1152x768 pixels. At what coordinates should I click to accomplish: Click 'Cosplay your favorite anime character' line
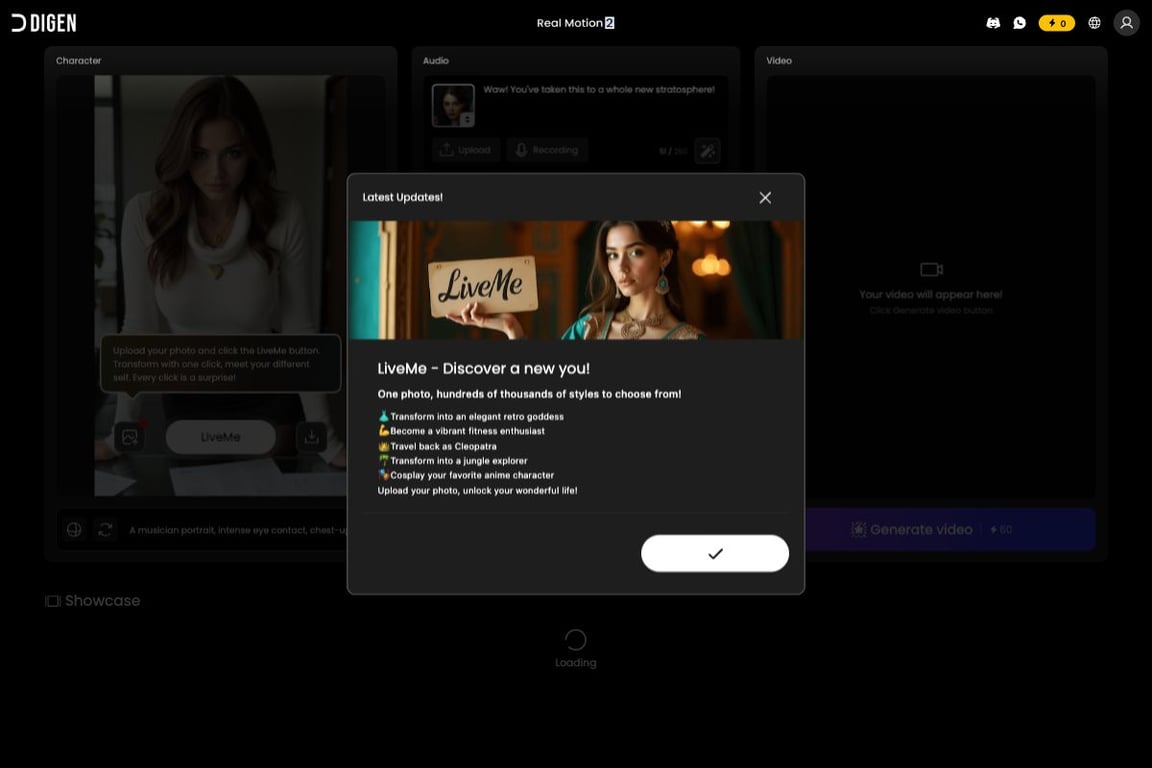[x=466, y=475]
